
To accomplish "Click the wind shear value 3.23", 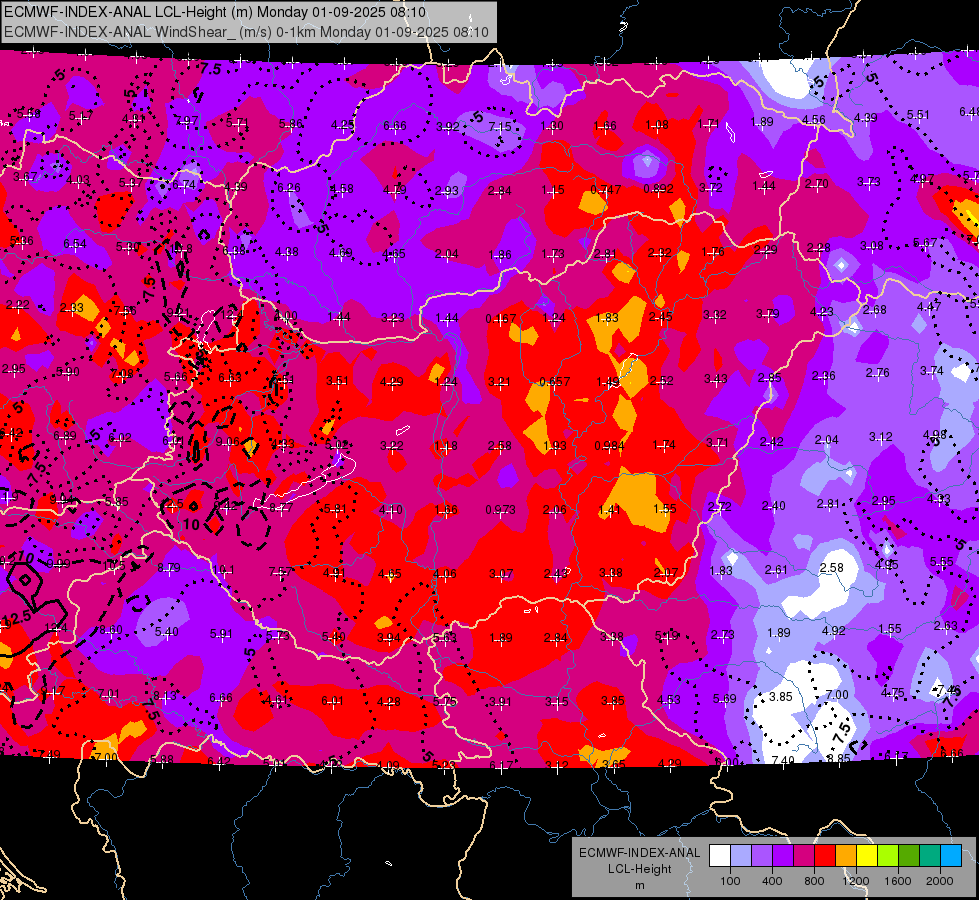I will pyautogui.click(x=393, y=318).
